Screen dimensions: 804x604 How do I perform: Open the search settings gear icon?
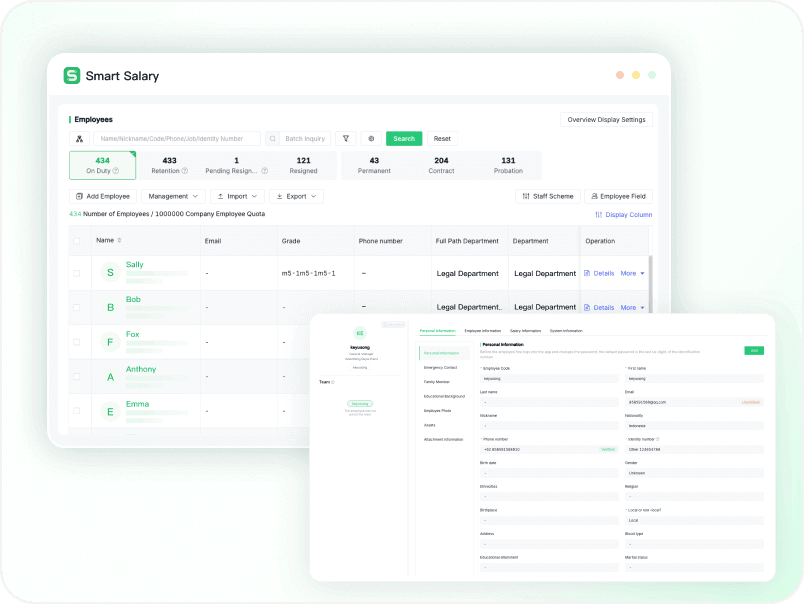coord(371,138)
